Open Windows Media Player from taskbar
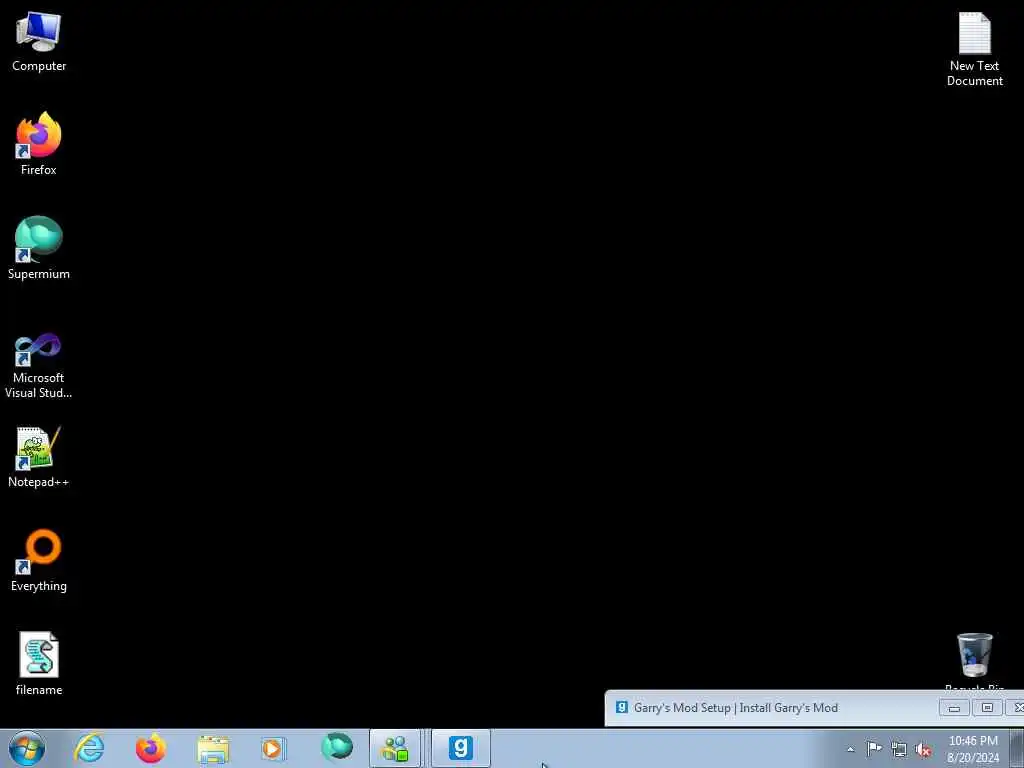1024x768 pixels. click(x=273, y=748)
